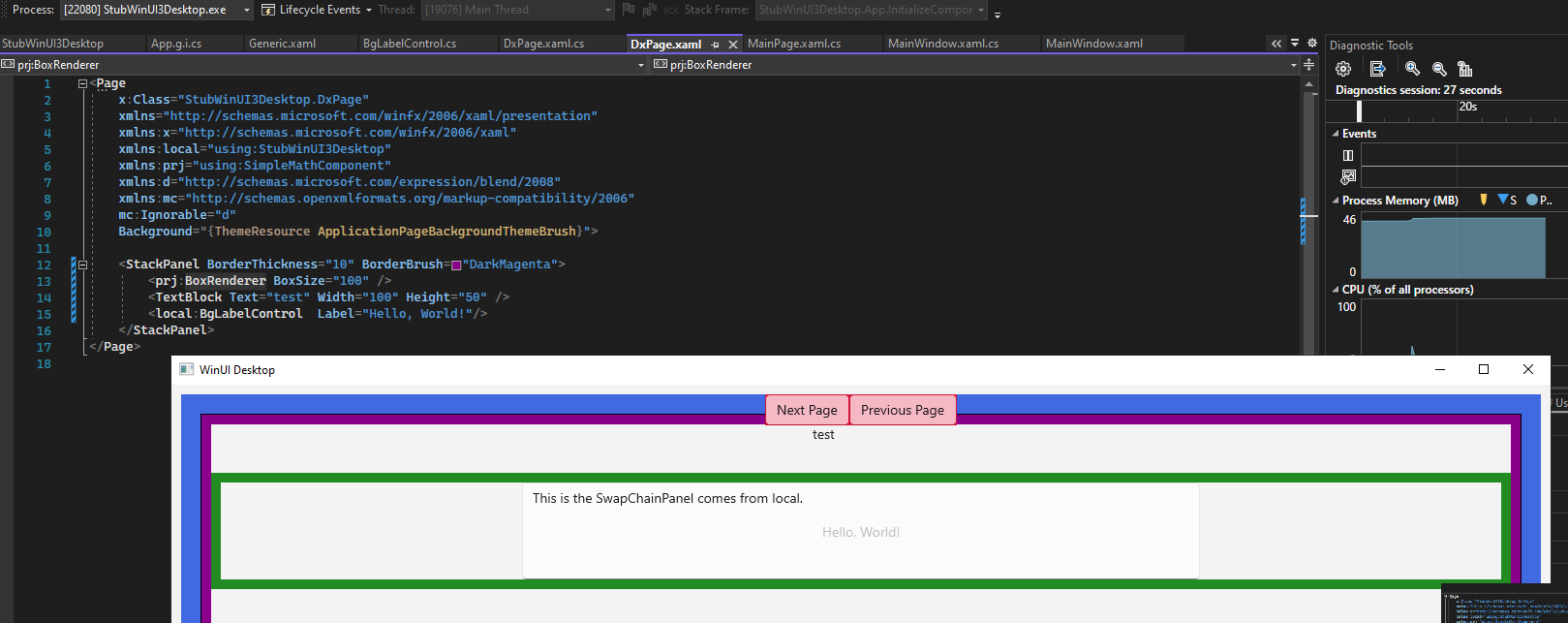
Task: Collapse the CPU section
Action: pos(1336,290)
